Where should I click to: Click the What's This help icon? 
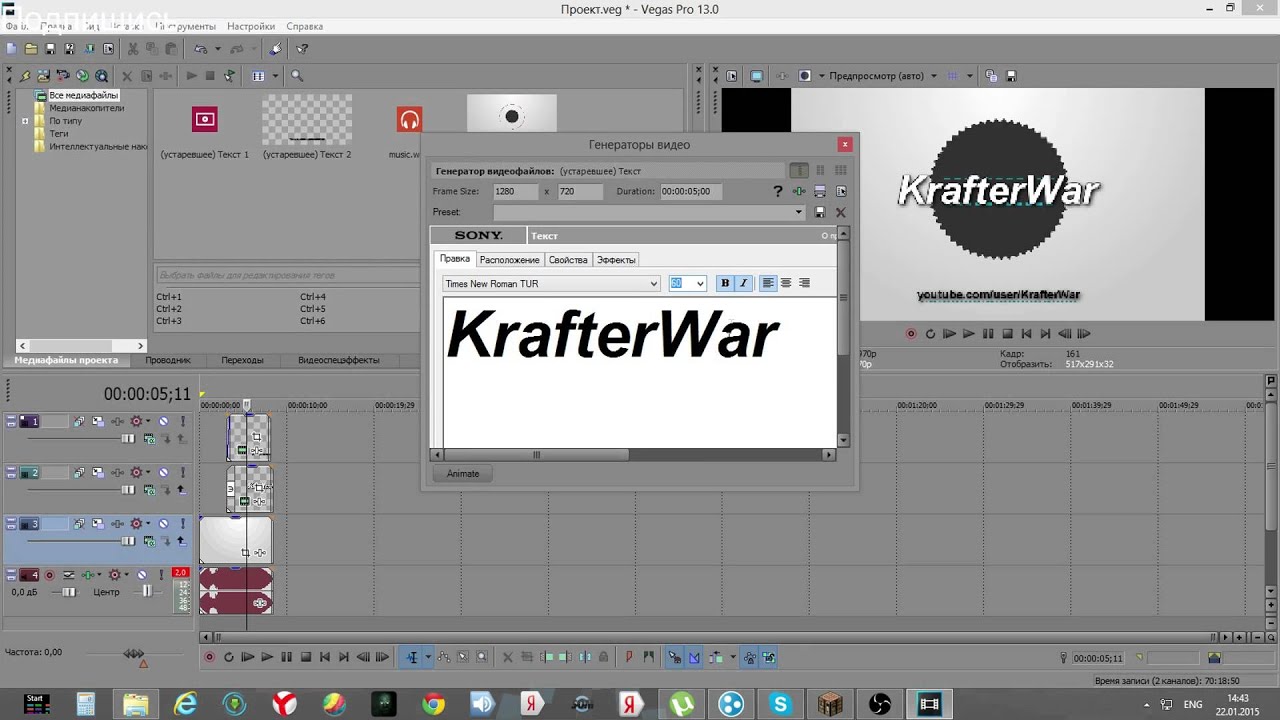coord(302,48)
